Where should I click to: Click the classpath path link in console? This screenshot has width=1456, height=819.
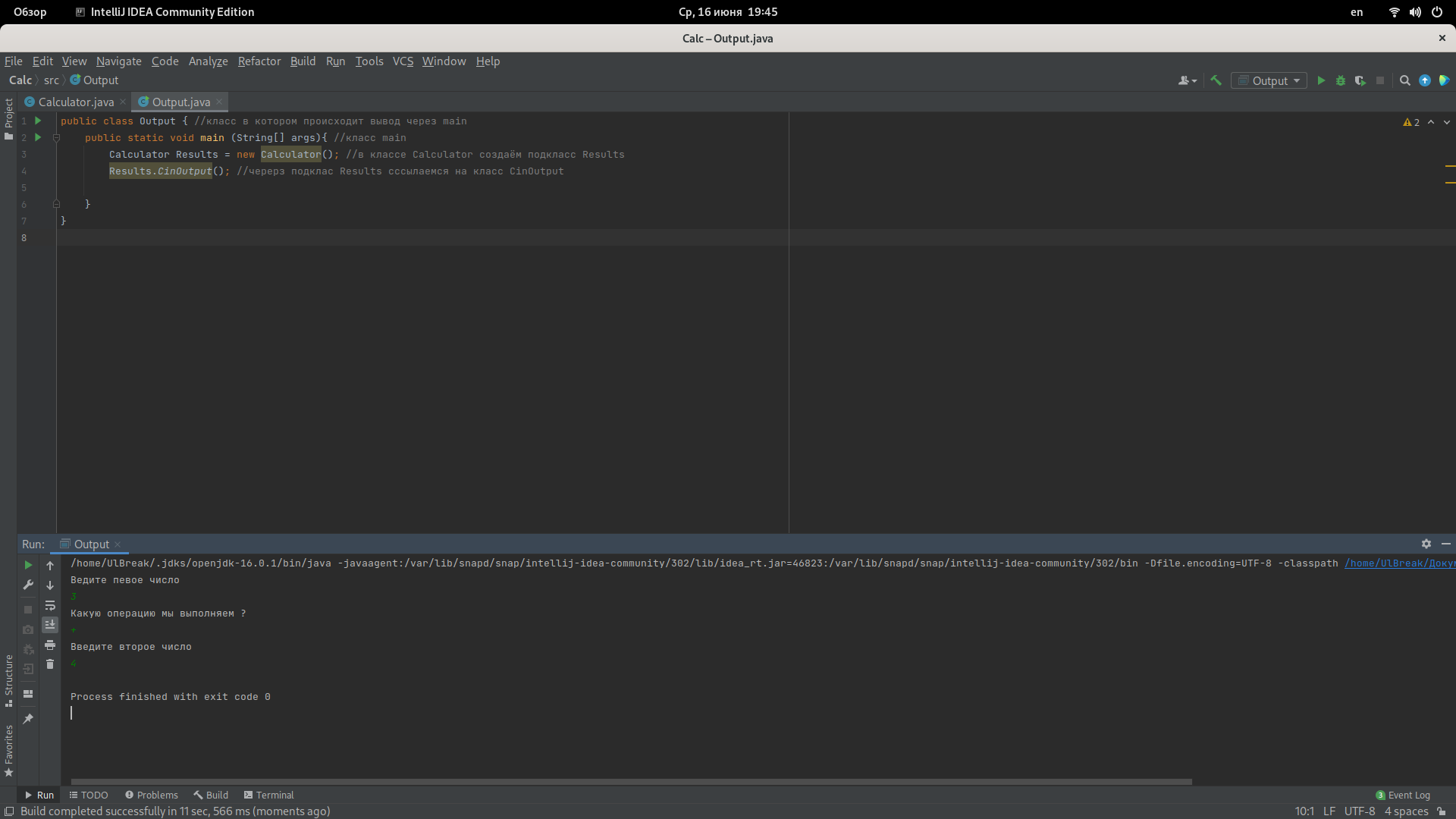1399,563
